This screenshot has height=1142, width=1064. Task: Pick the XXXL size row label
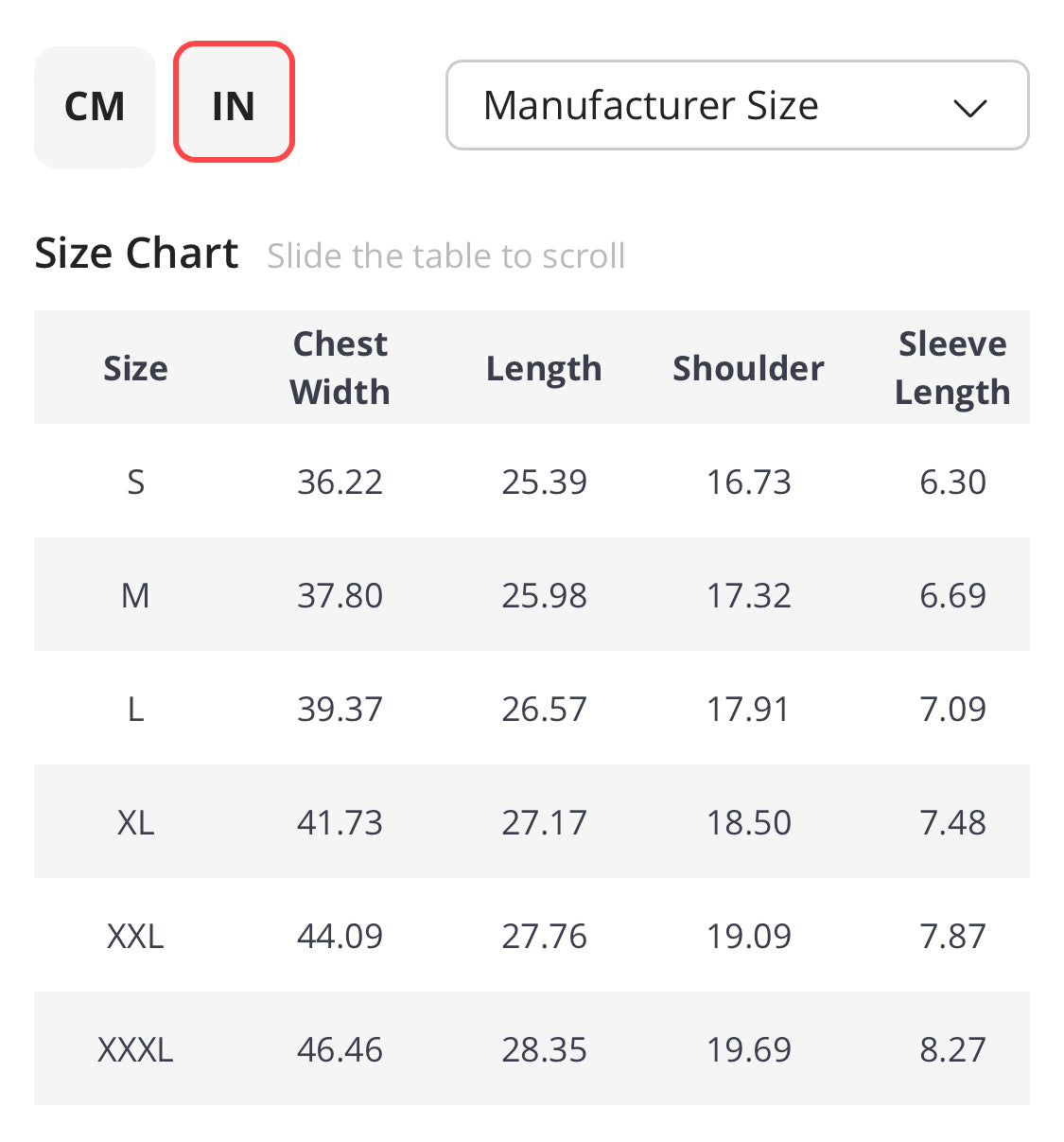click(135, 1050)
